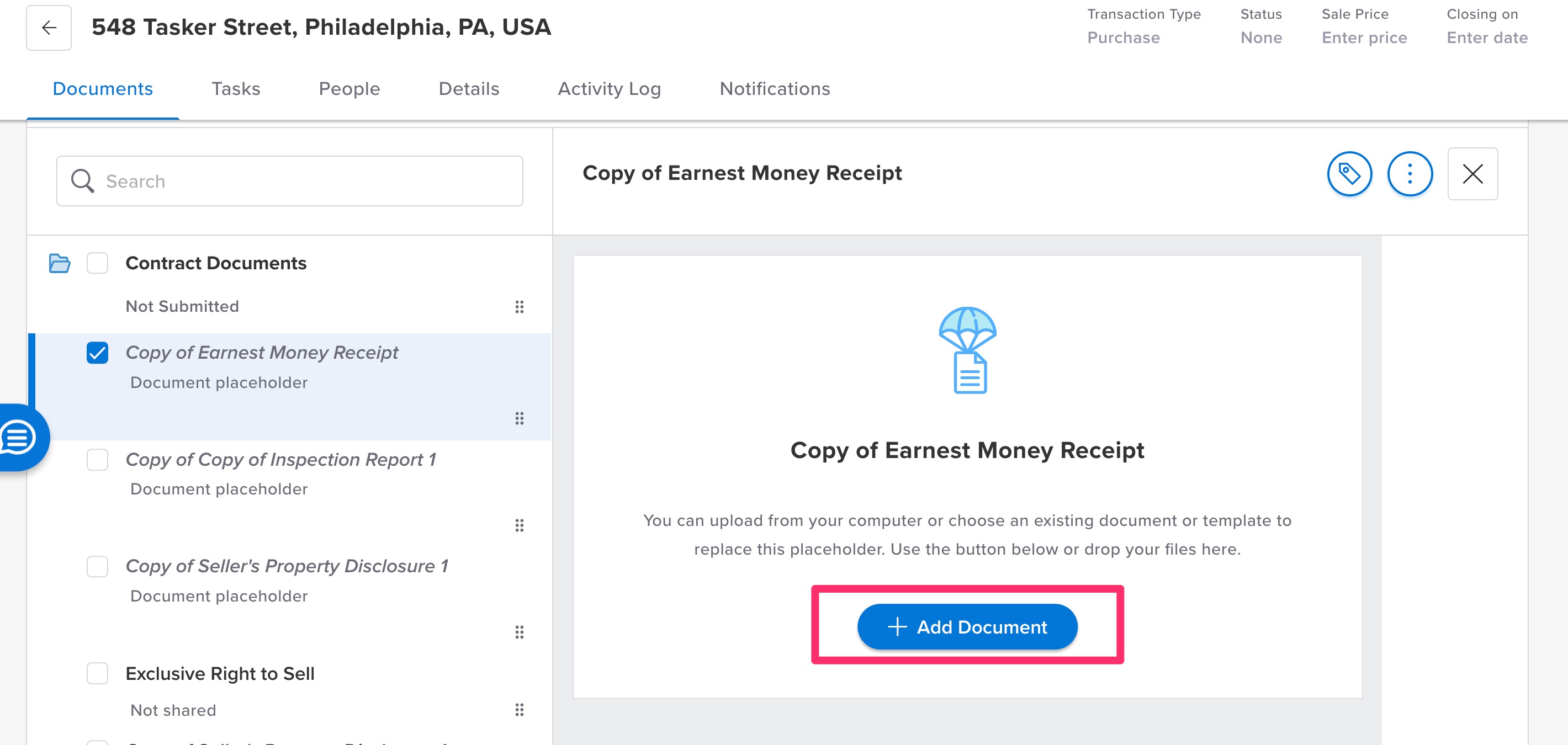Click drag handle for Seller's Property Disclosure row
Screen dimensions: 1568x745
tap(518, 632)
